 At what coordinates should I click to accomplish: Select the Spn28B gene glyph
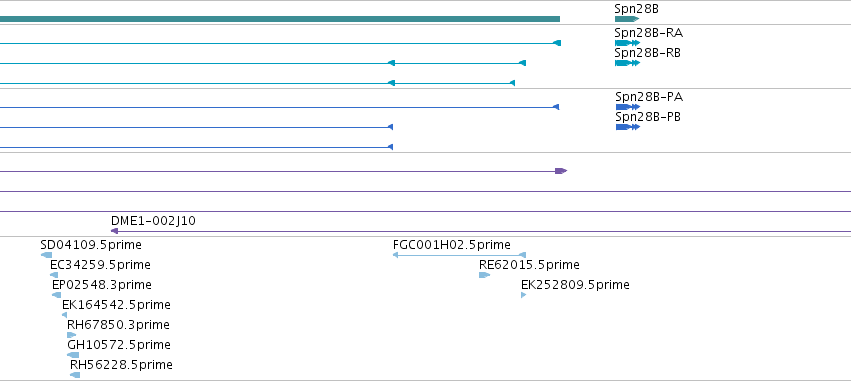click(x=627, y=19)
